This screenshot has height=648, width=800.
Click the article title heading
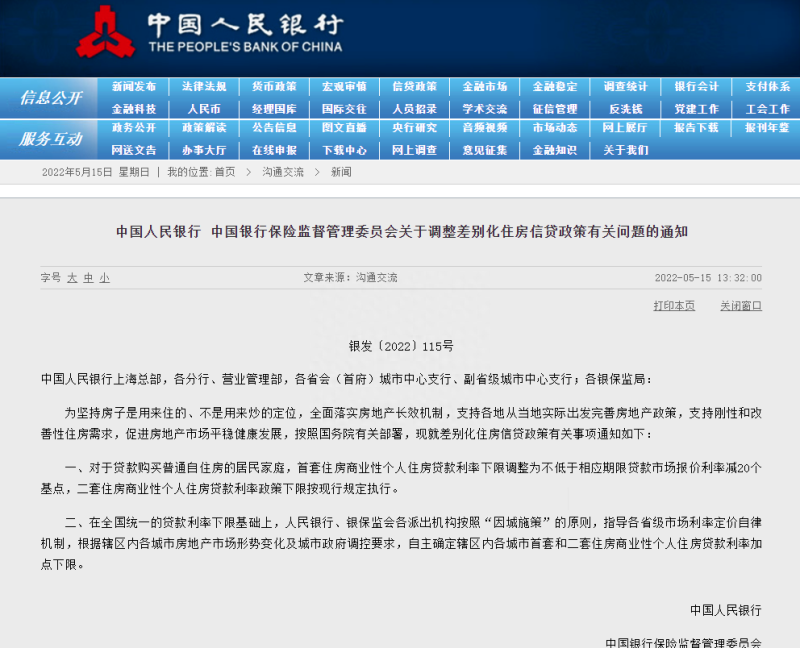402,232
